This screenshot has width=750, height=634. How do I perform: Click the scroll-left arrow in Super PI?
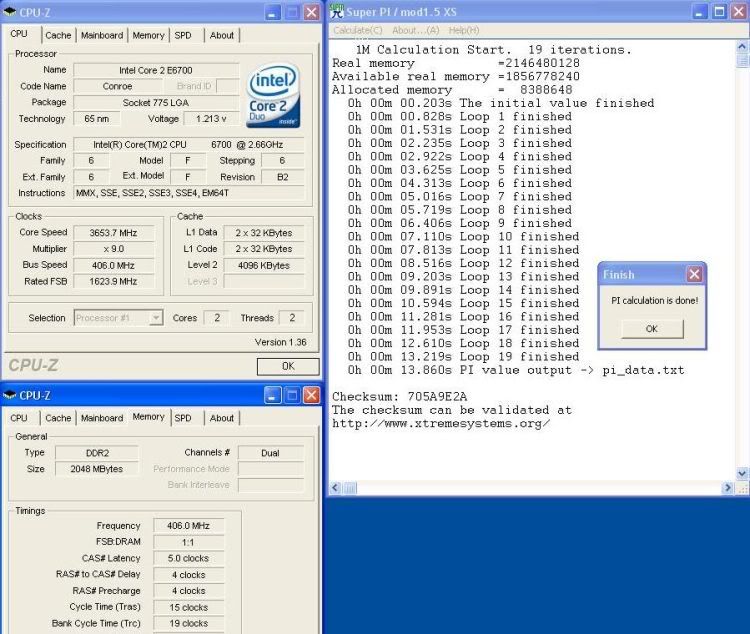(x=335, y=488)
